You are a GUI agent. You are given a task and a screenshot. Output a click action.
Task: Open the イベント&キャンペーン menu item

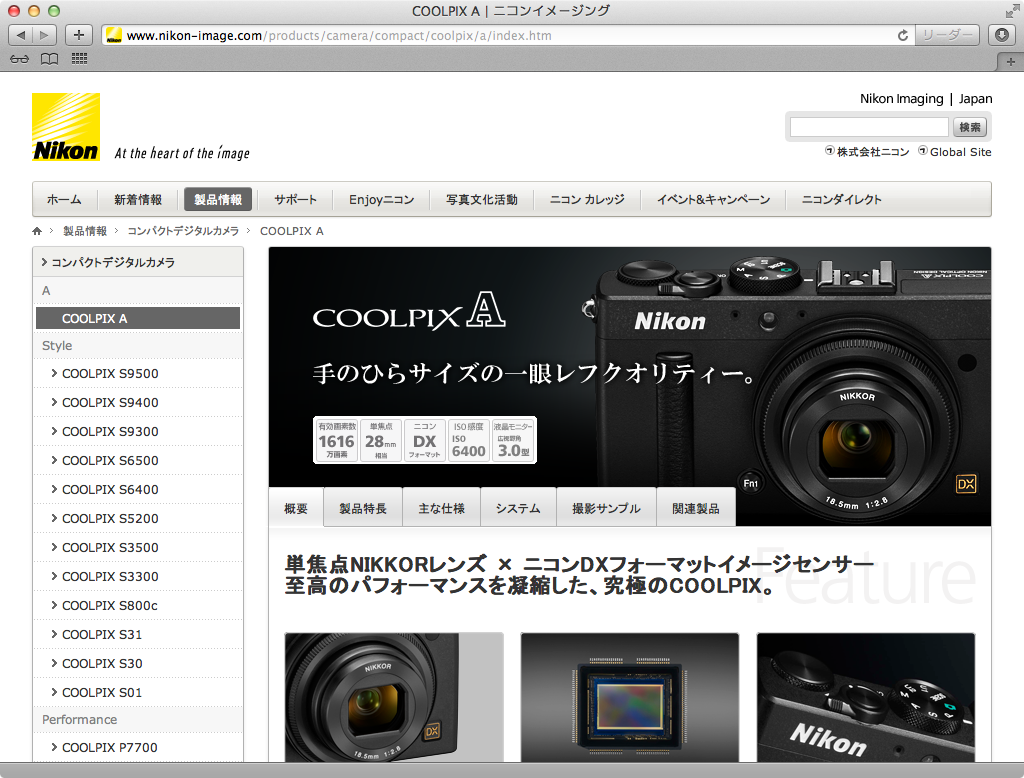713,199
